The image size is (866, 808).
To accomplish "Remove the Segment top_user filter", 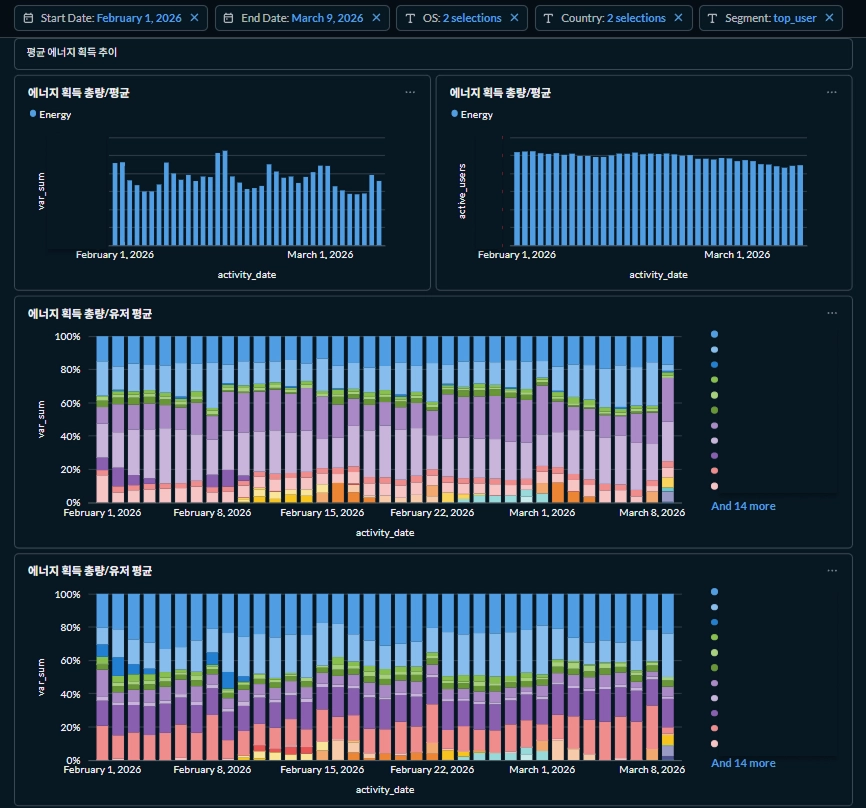I will pos(829,18).
